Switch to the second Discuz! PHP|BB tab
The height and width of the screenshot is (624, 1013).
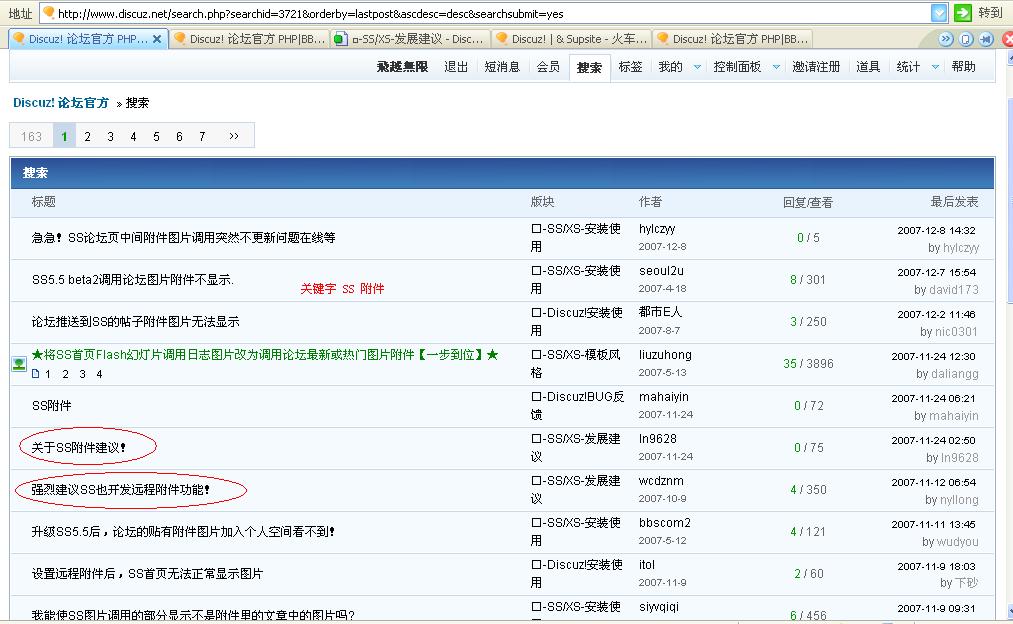(x=250, y=39)
